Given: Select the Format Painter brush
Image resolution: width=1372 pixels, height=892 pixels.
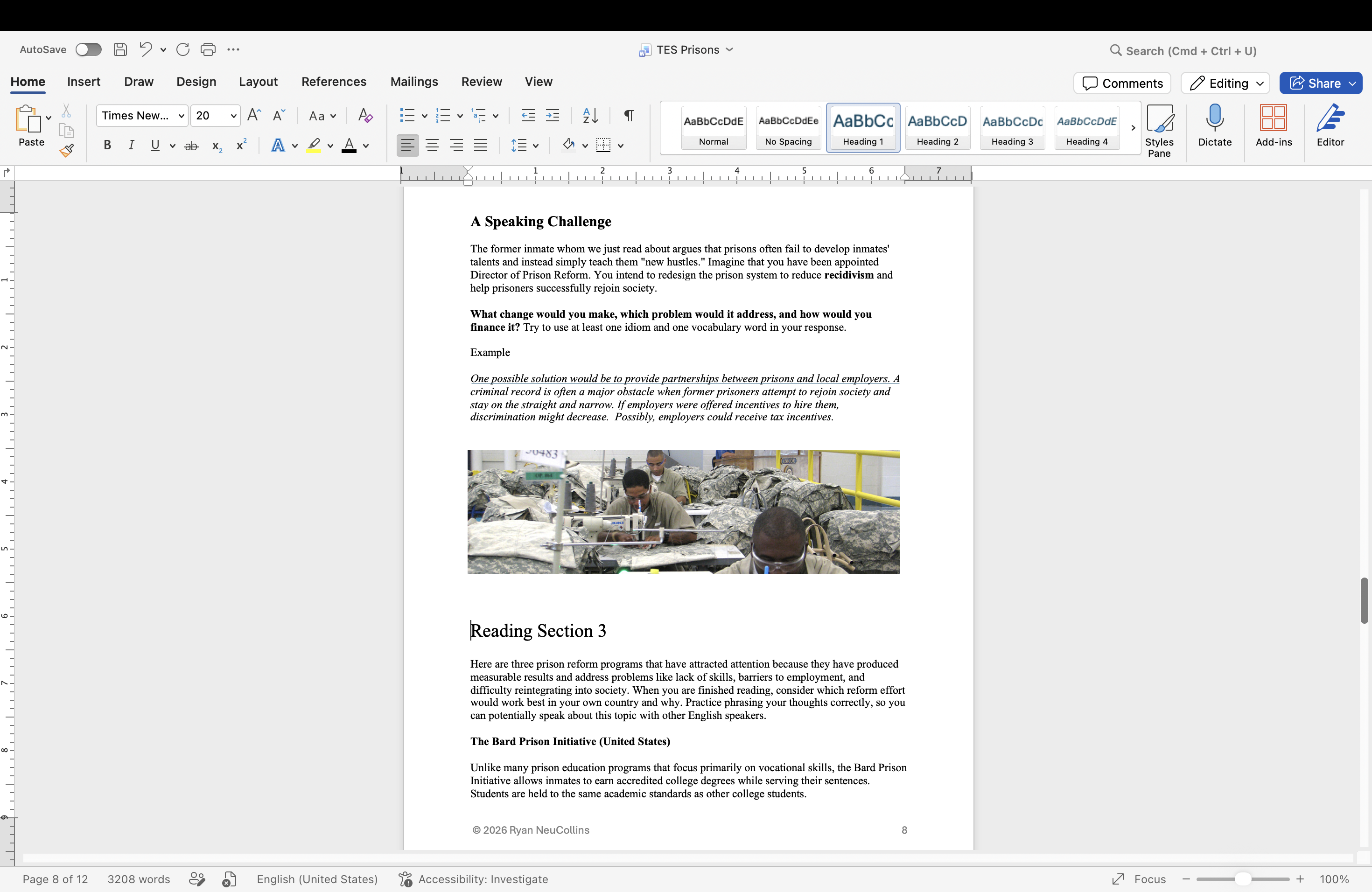Looking at the screenshot, I should 66,151.
